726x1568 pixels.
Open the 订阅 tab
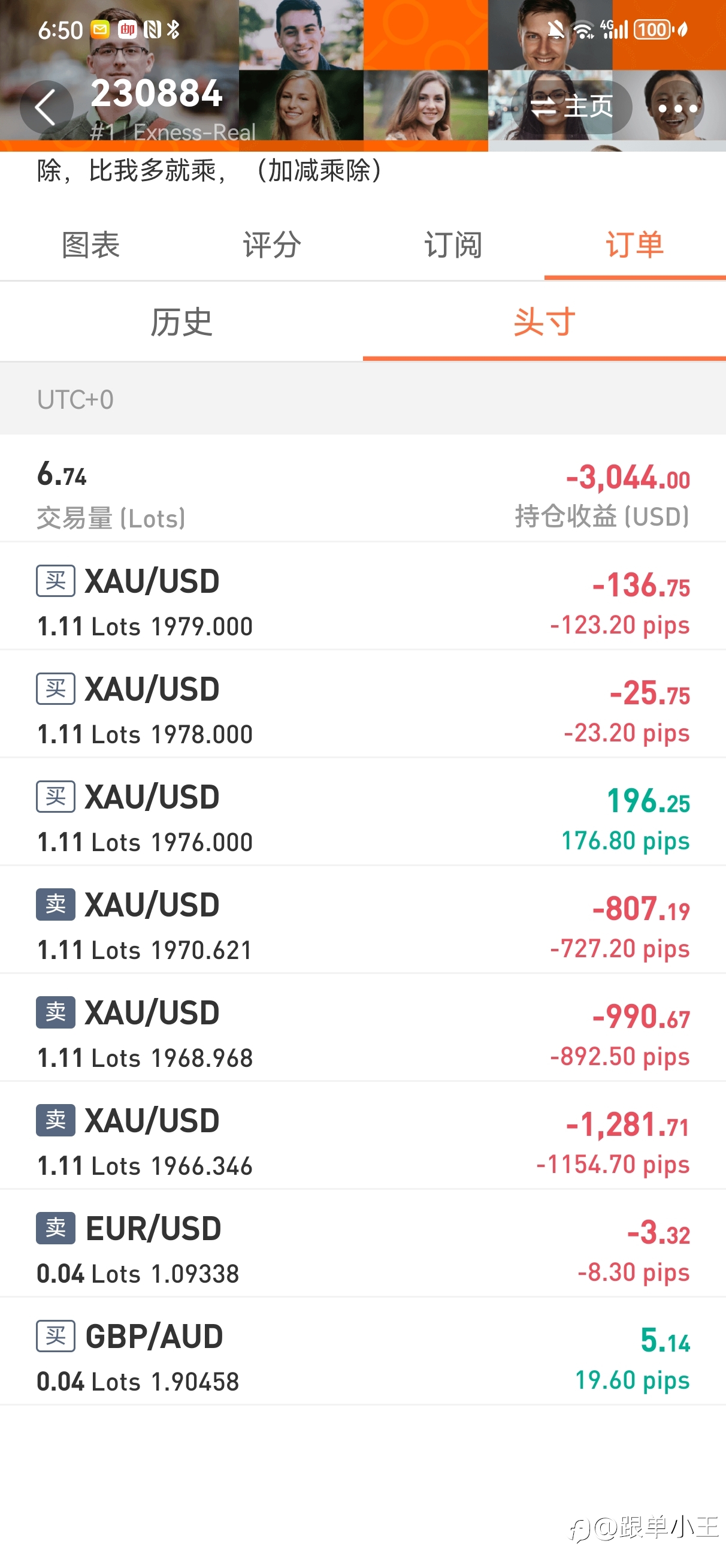point(453,245)
